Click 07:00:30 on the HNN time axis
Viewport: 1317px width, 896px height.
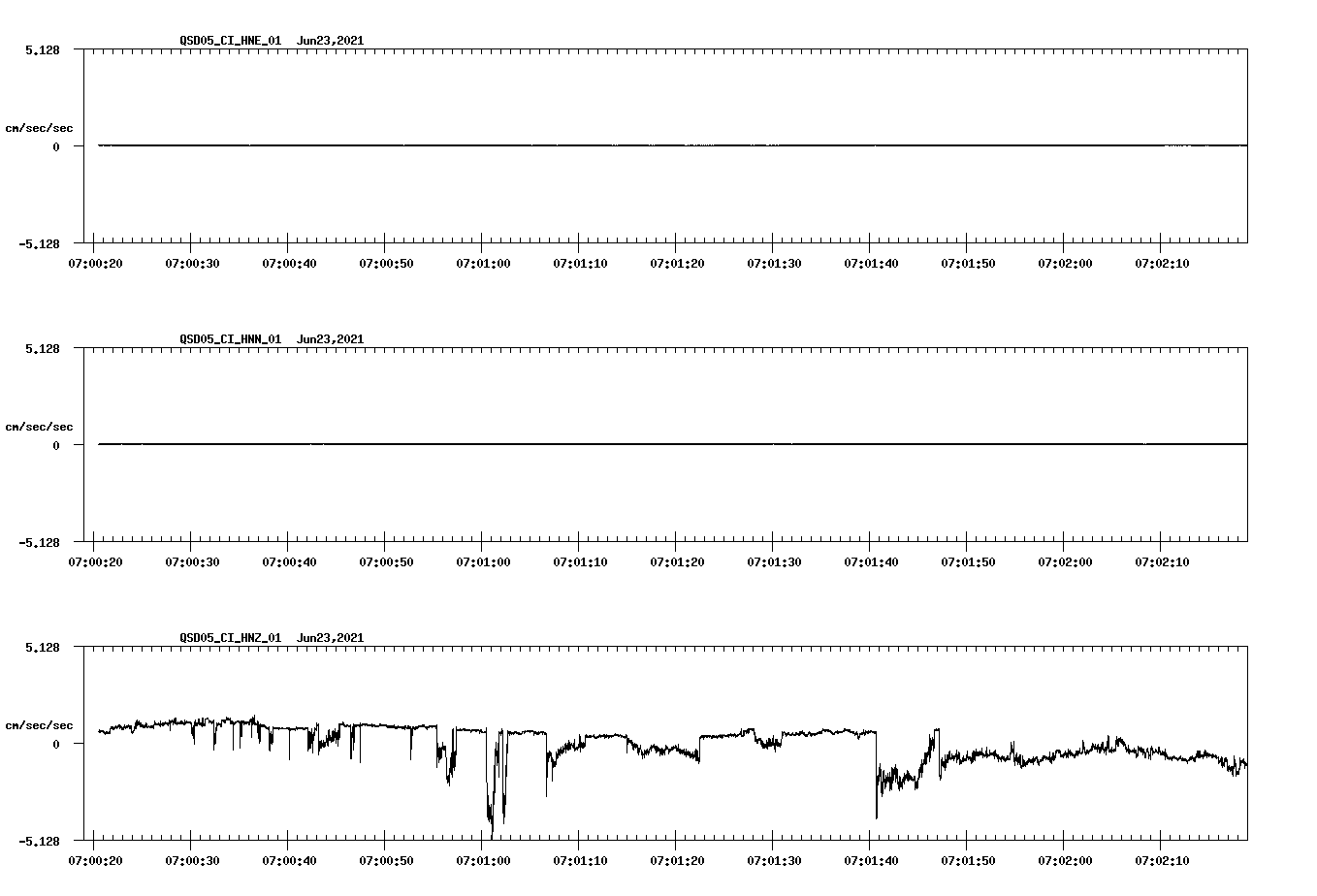tap(192, 562)
